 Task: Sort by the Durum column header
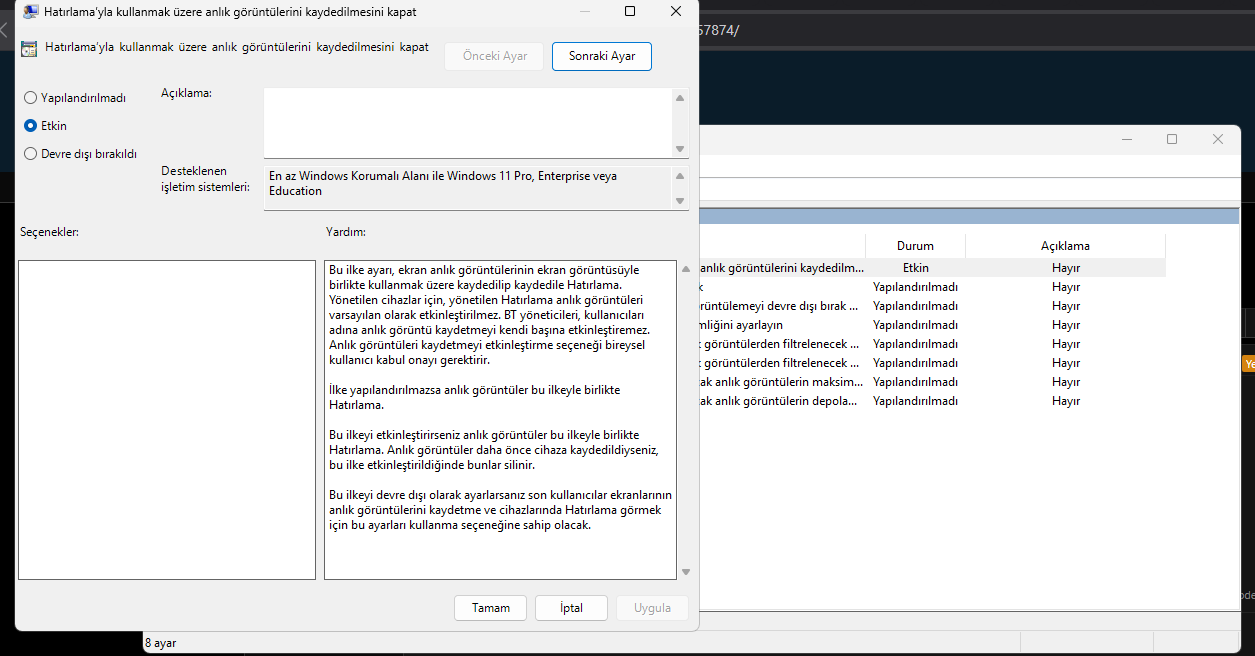[x=915, y=246]
